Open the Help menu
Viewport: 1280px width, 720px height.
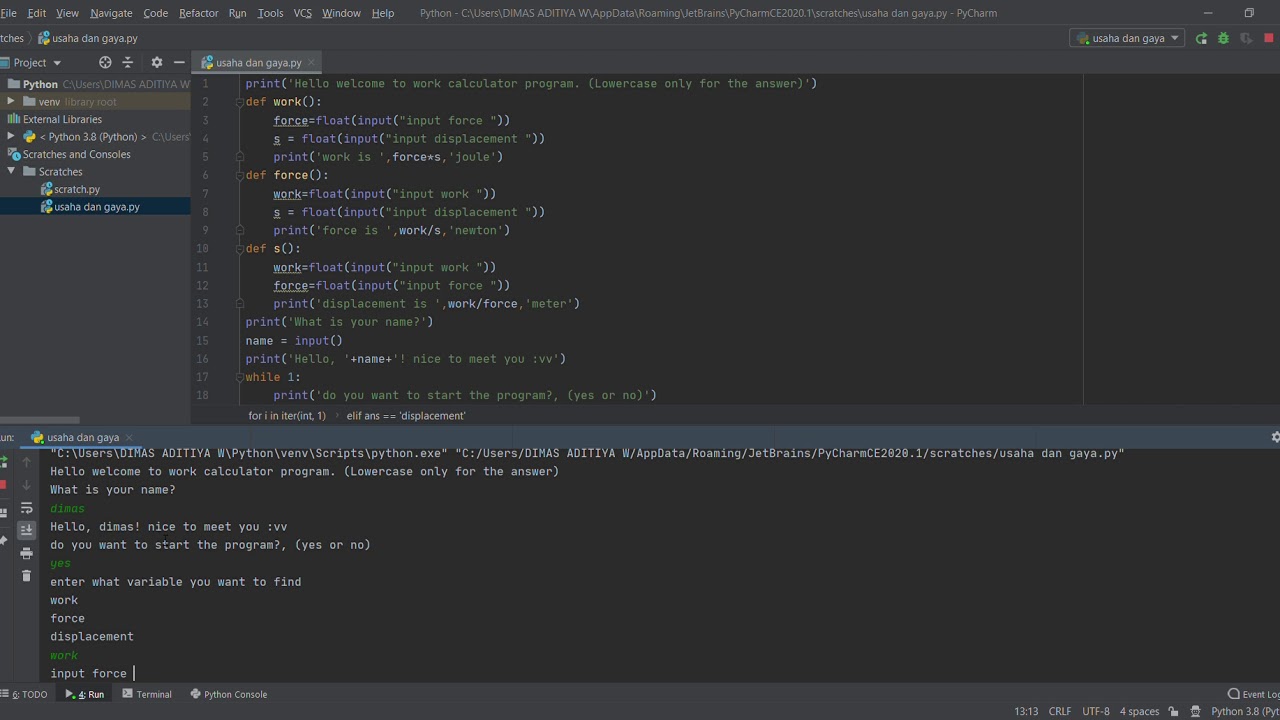[382, 13]
